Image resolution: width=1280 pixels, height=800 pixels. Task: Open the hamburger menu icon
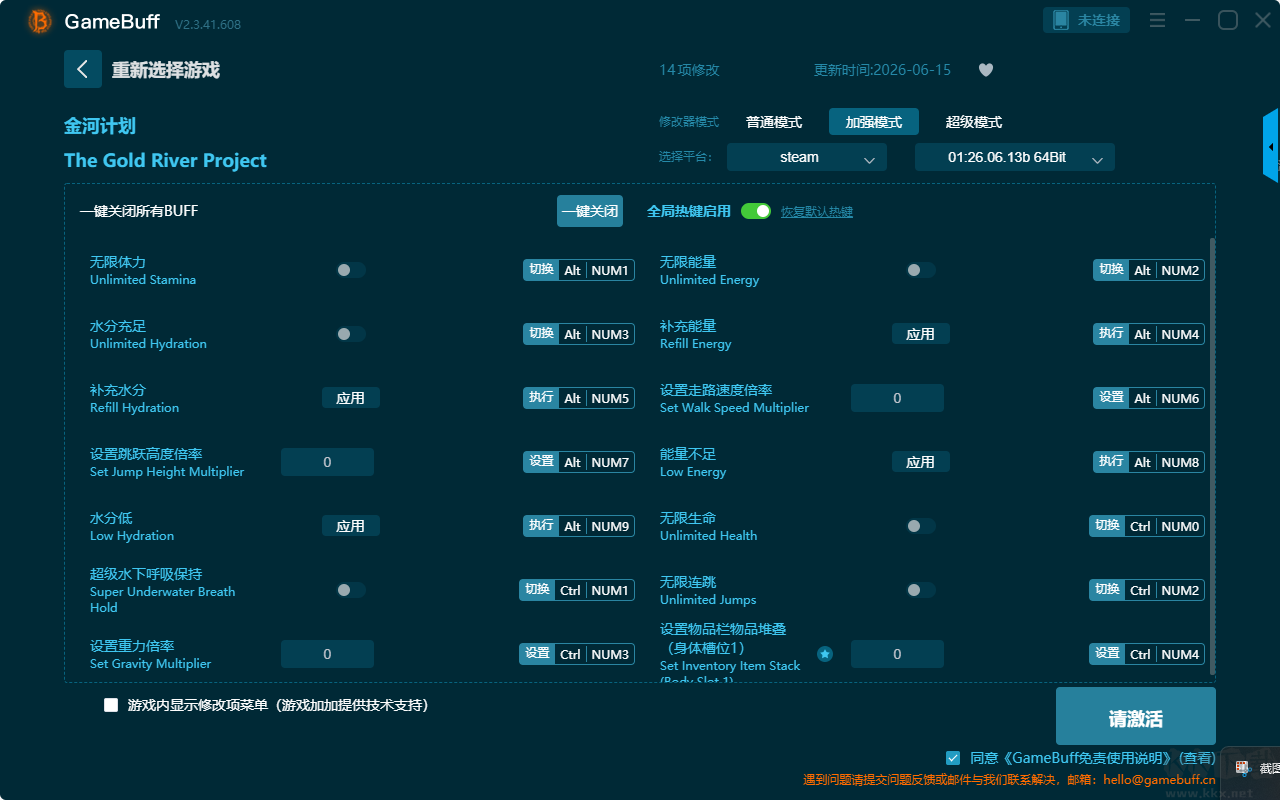tap(1157, 20)
